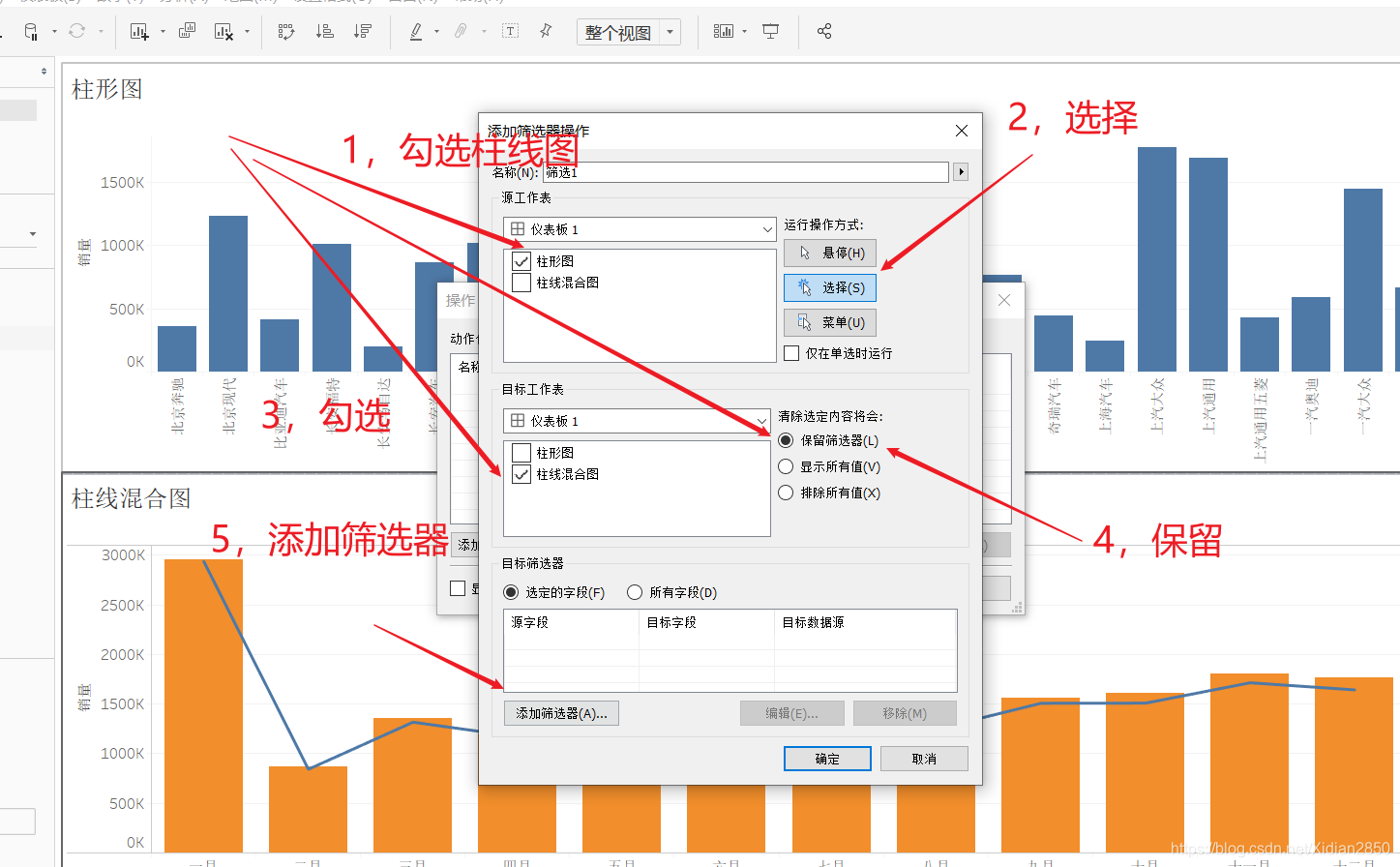Click the swap rows and columns icon
This screenshot has width=1400, height=867.
[x=285, y=32]
